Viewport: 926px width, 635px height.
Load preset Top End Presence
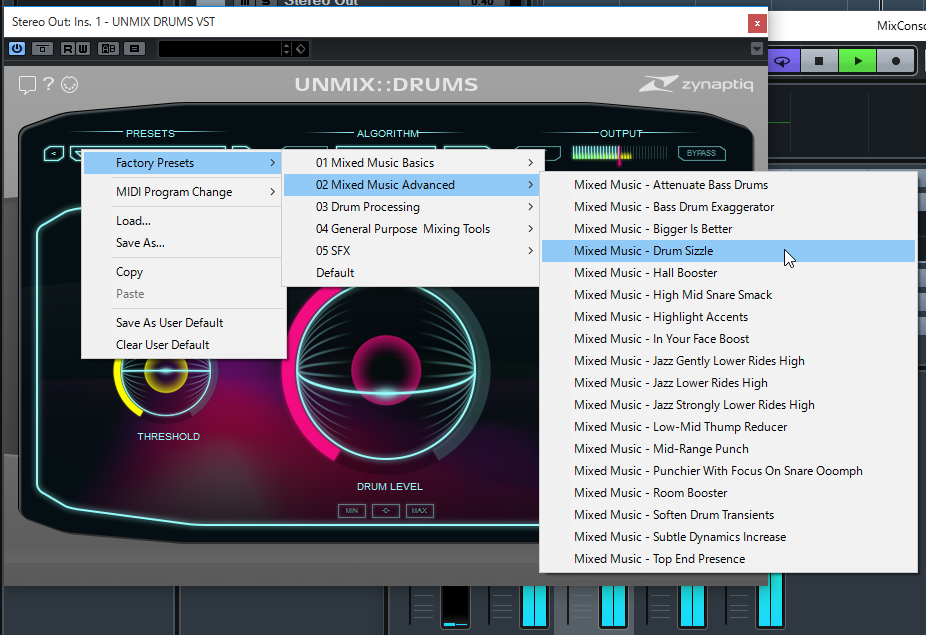coord(728,559)
